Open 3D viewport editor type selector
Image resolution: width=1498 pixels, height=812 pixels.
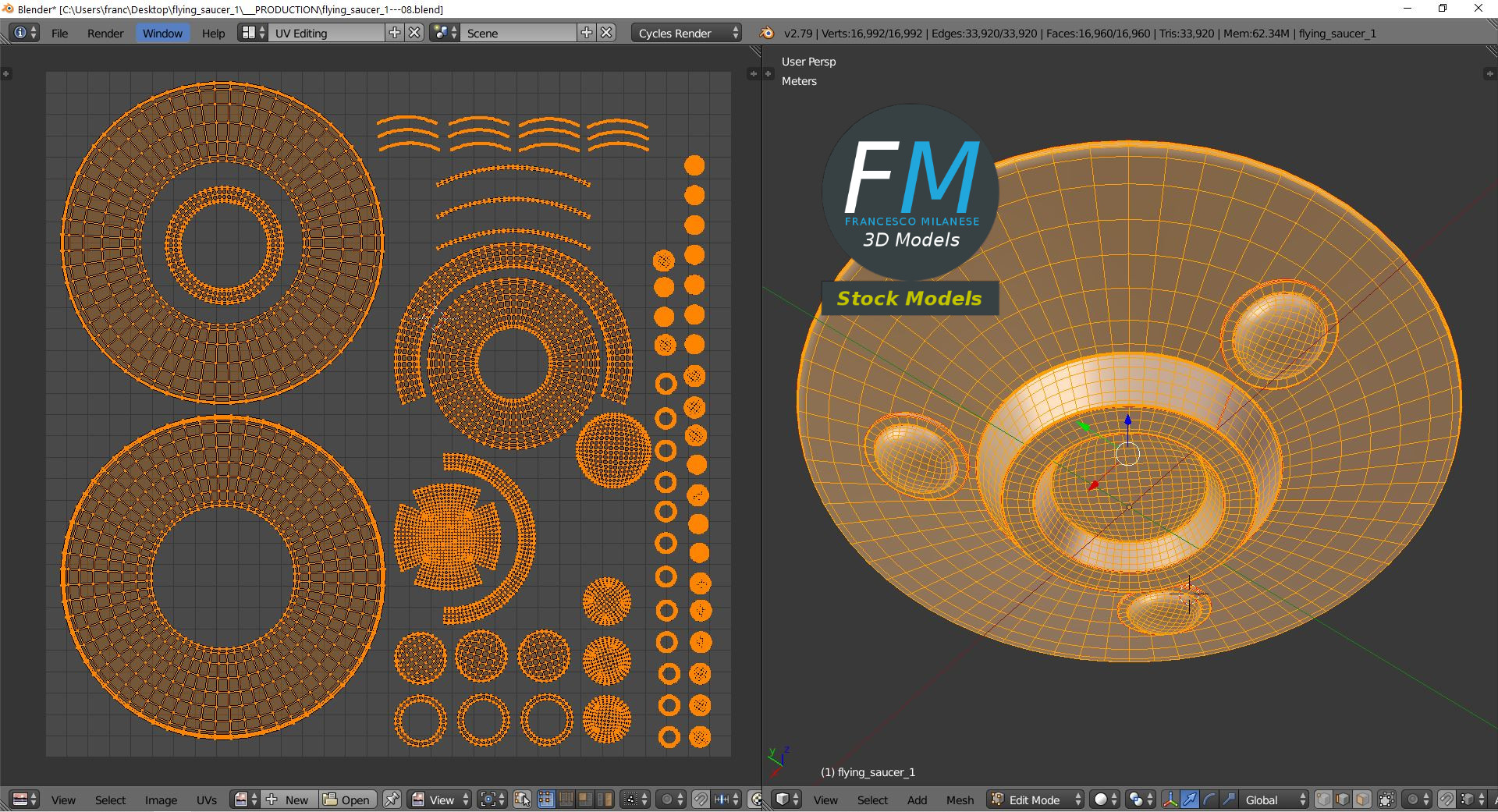[786, 800]
